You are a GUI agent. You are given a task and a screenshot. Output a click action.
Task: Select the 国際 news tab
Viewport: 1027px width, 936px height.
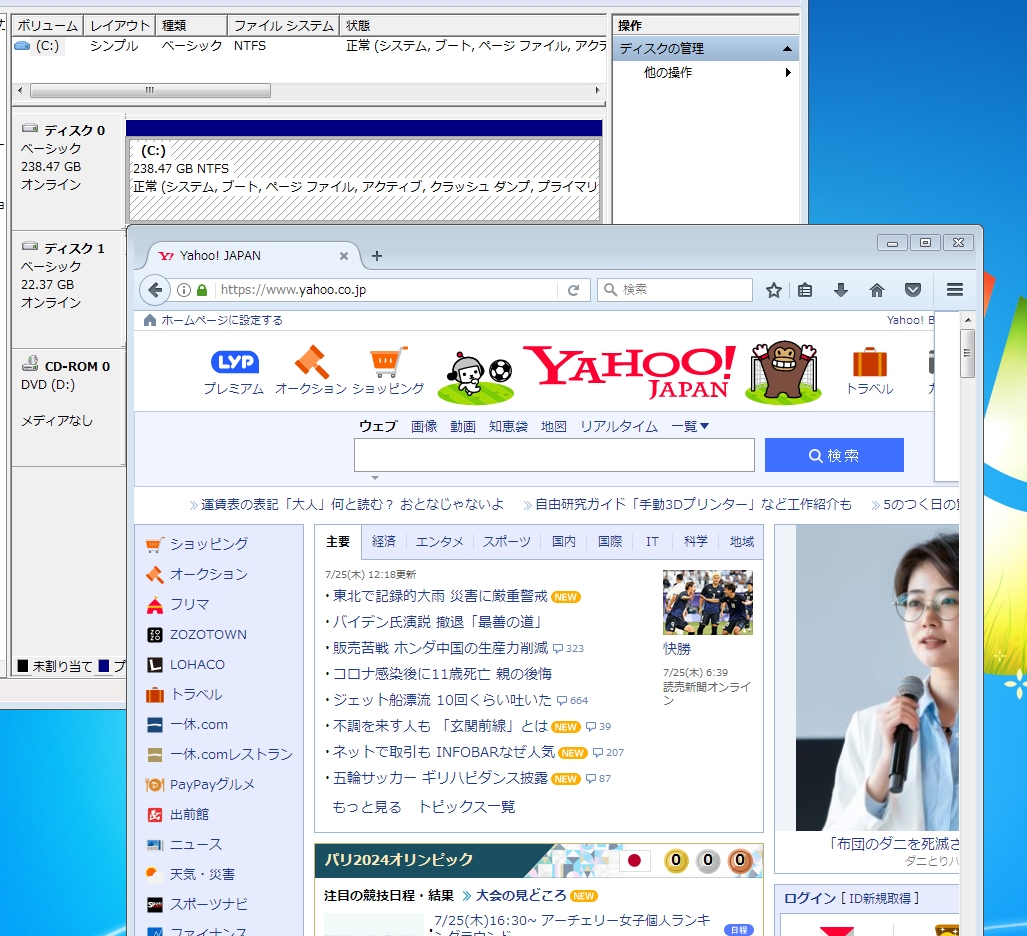tap(610, 542)
